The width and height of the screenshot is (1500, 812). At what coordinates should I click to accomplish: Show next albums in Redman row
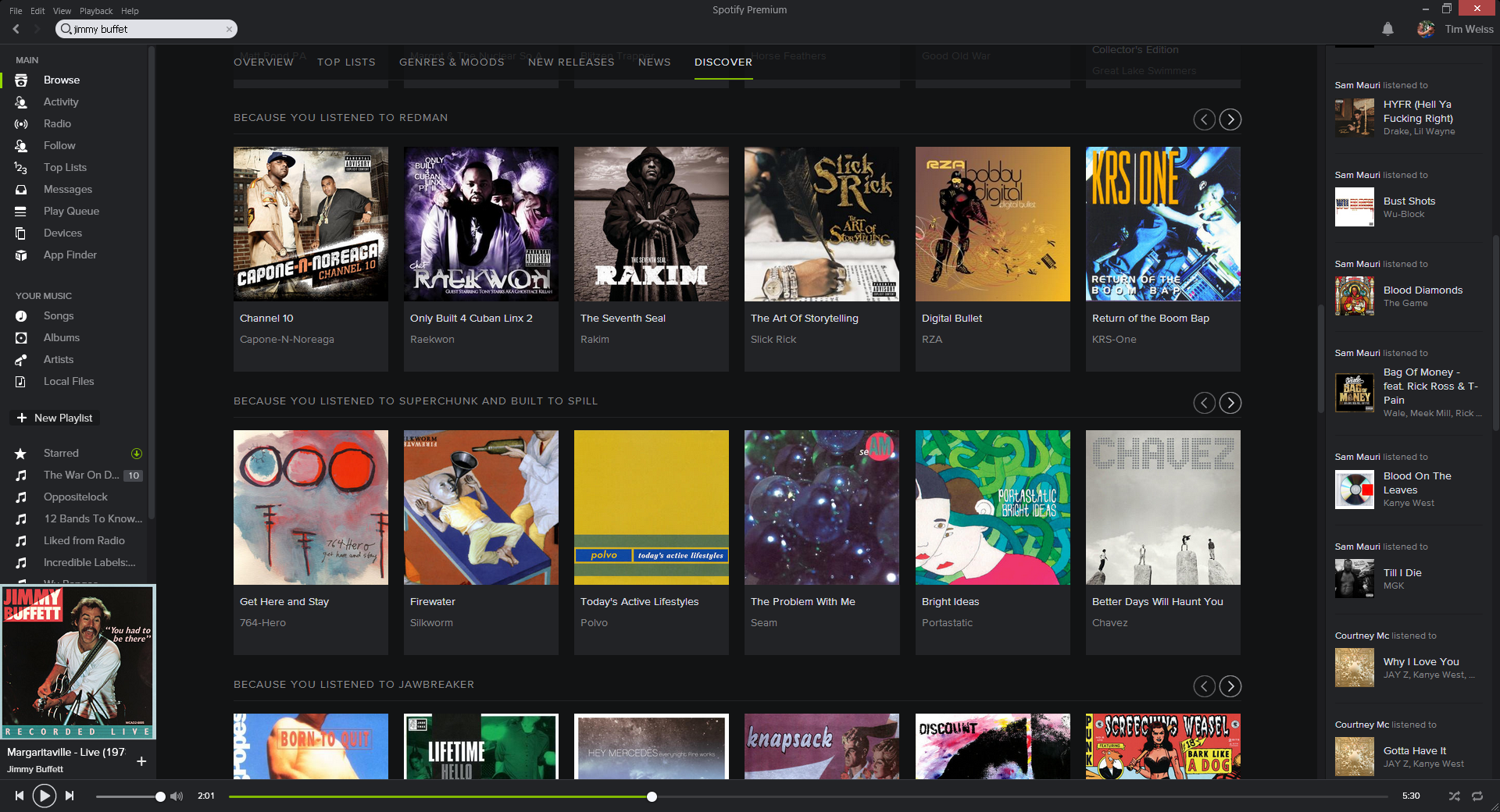pyautogui.click(x=1230, y=119)
